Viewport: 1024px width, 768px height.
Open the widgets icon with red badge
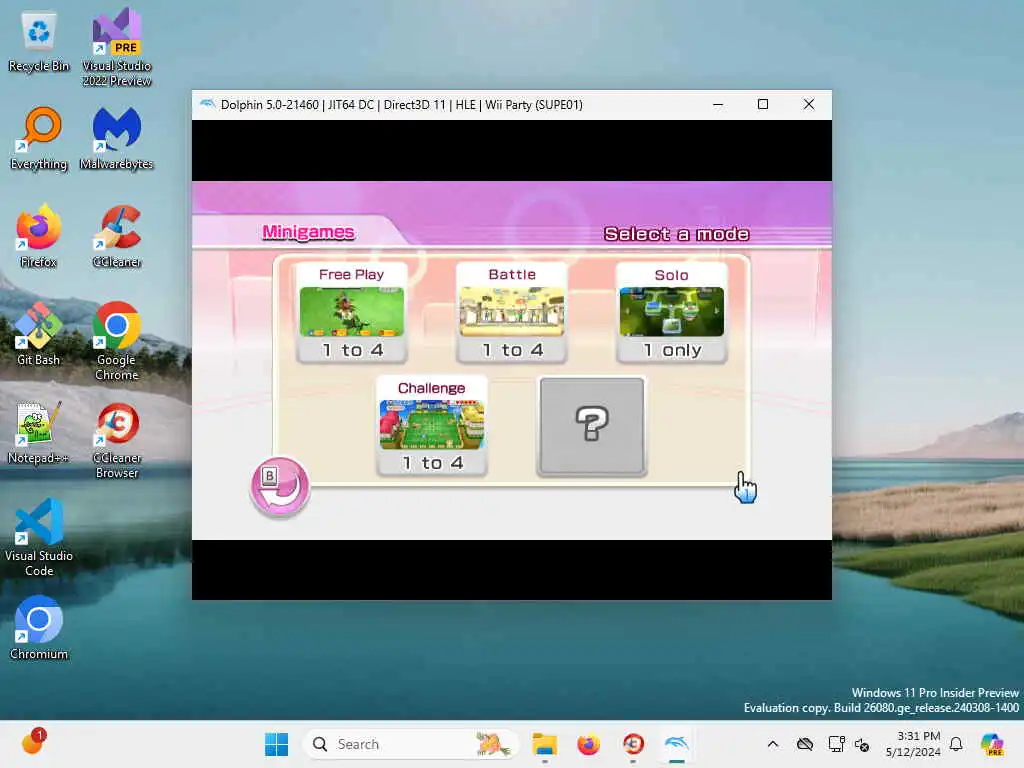point(33,742)
